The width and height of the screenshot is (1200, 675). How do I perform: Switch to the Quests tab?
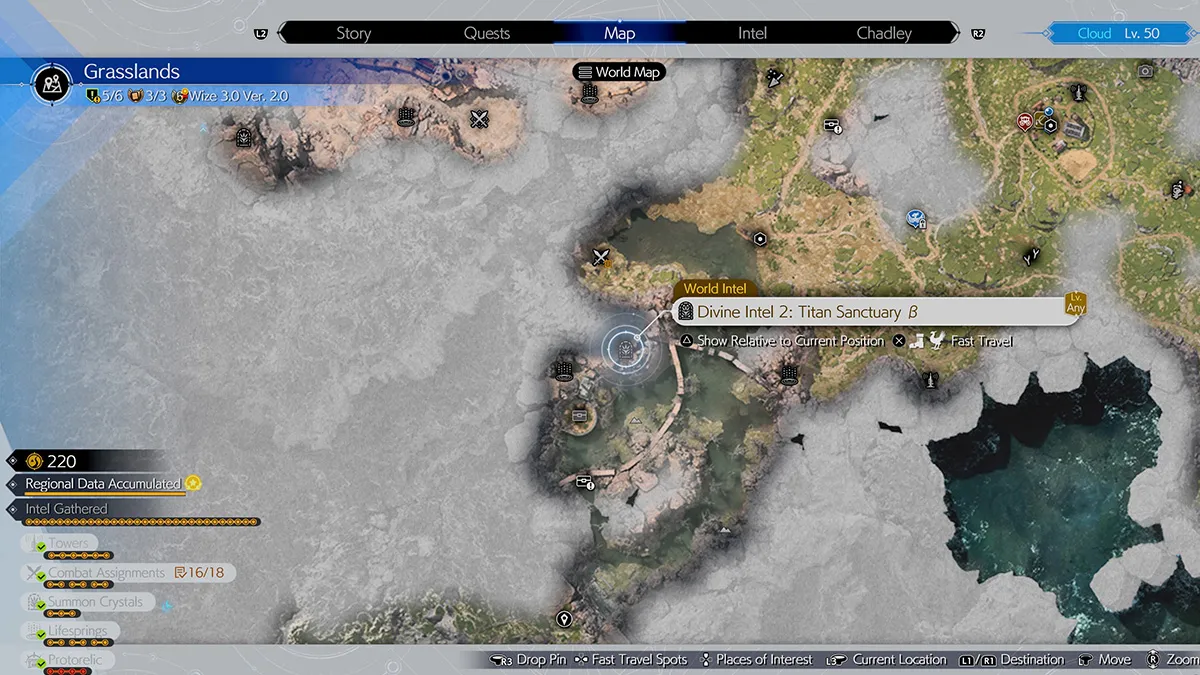pyautogui.click(x=487, y=33)
